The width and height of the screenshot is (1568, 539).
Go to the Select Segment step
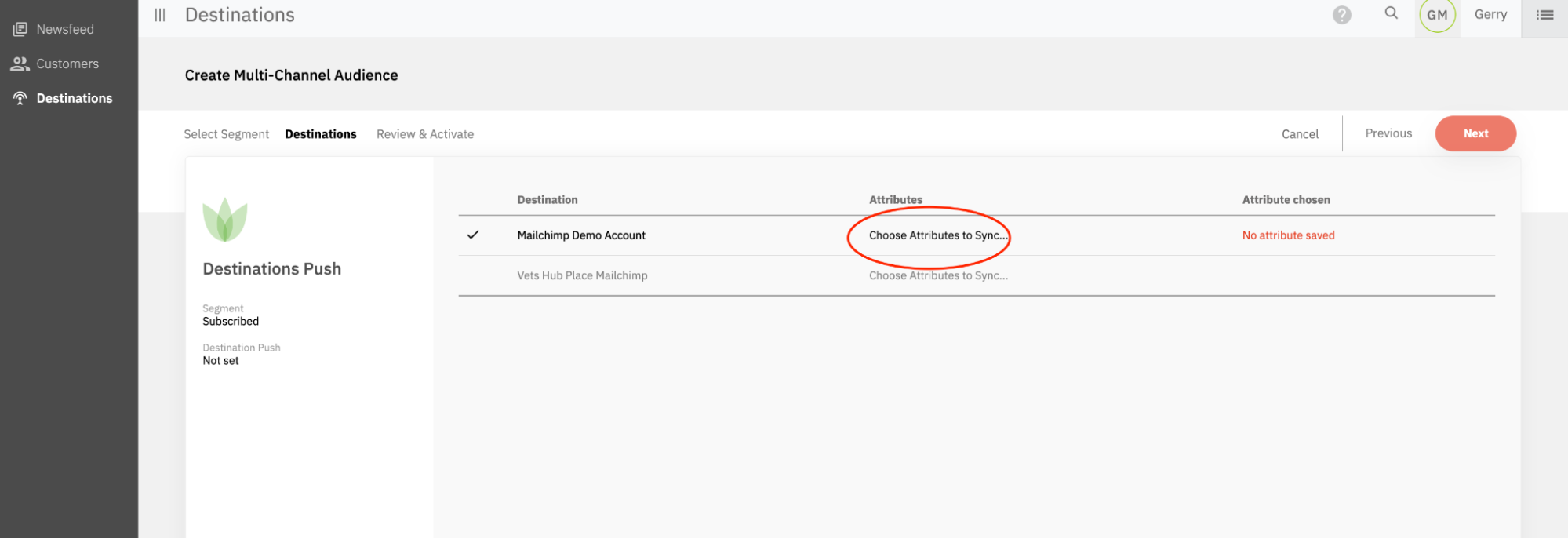coord(226,134)
